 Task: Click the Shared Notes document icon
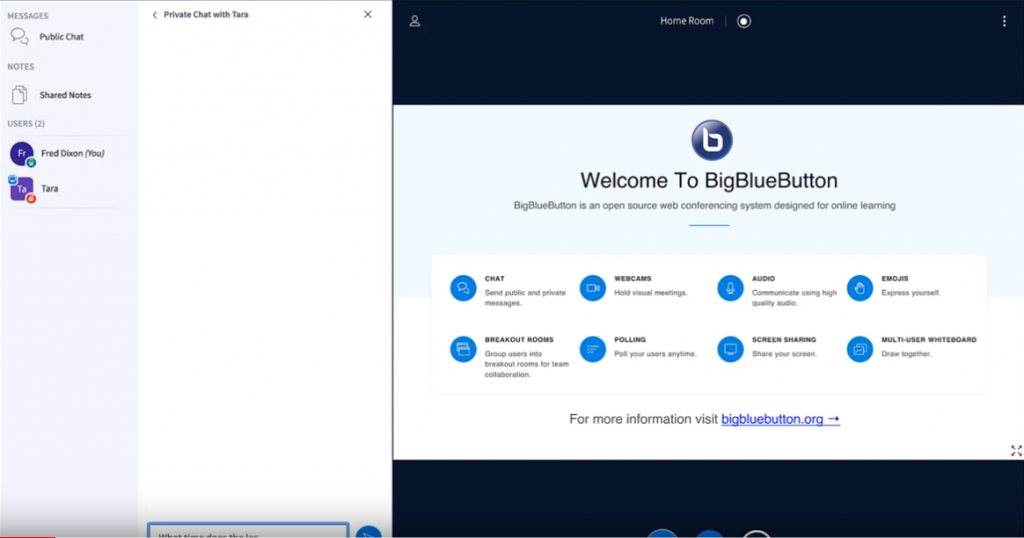(x=20, y=95)
